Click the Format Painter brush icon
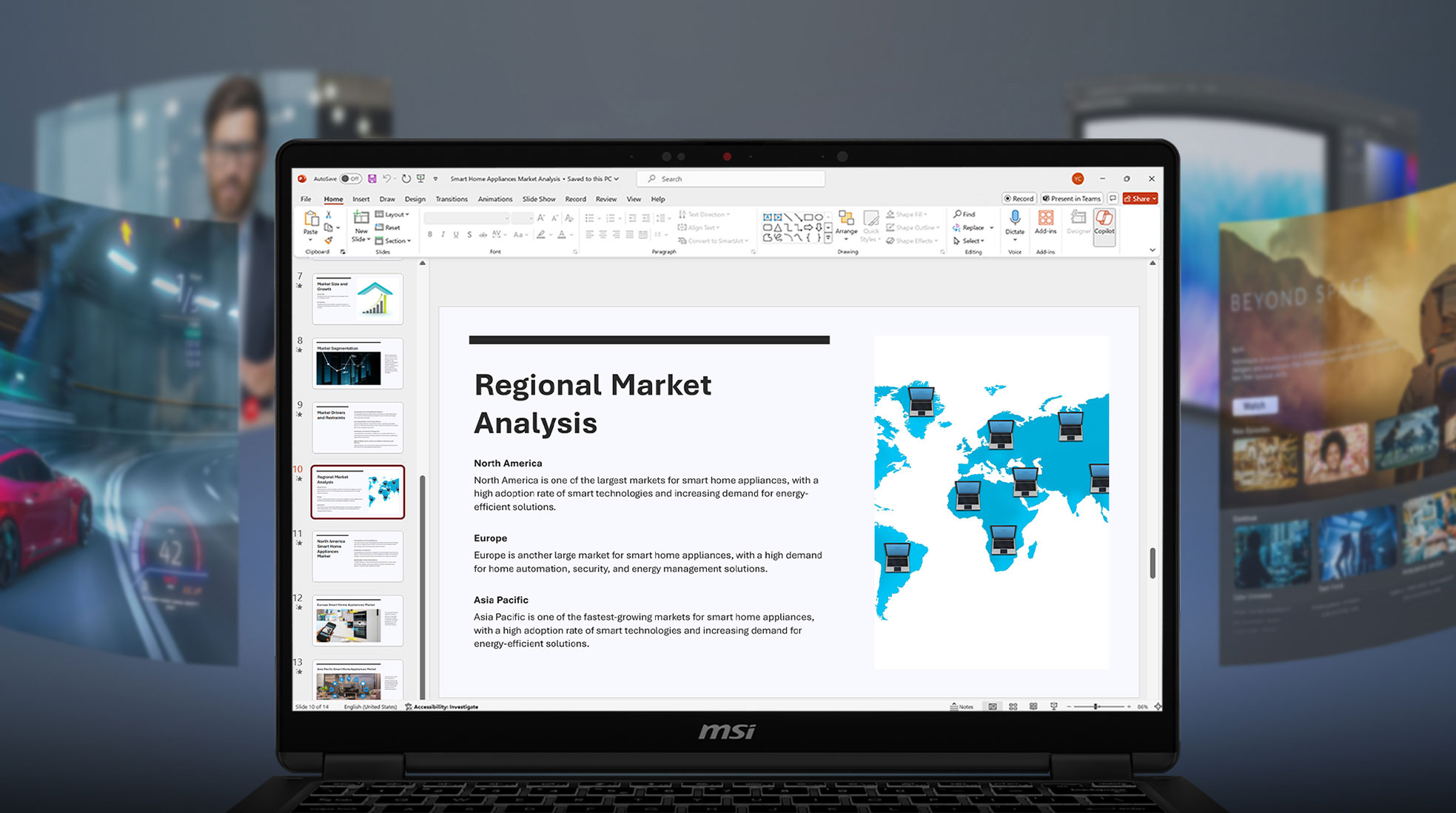This screenshot has width=1456, height=813. [x=329, y=240]
